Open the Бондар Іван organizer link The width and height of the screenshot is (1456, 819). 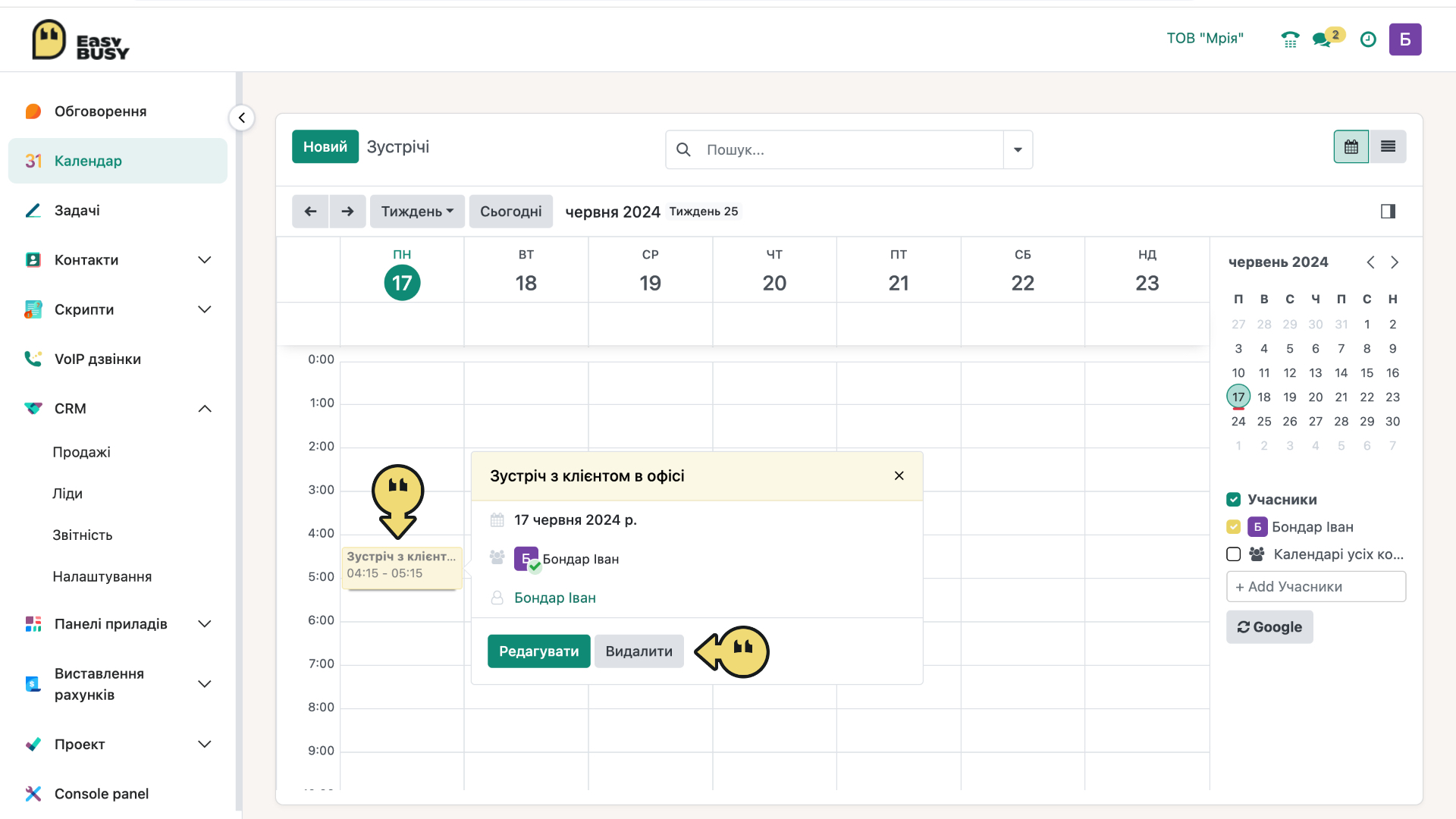pyautogui.click(x=555, y=598)
